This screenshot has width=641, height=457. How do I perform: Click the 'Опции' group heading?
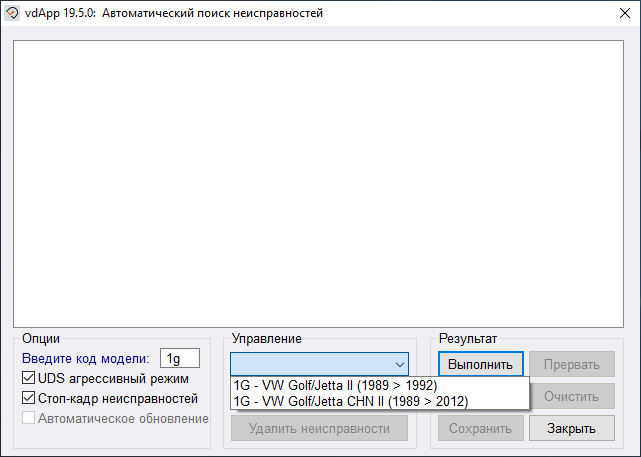[41, 339]
